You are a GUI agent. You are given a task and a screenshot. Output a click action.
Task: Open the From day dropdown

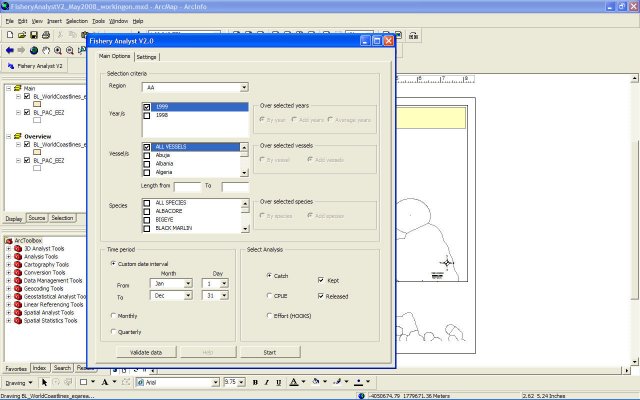coord(224,283)
